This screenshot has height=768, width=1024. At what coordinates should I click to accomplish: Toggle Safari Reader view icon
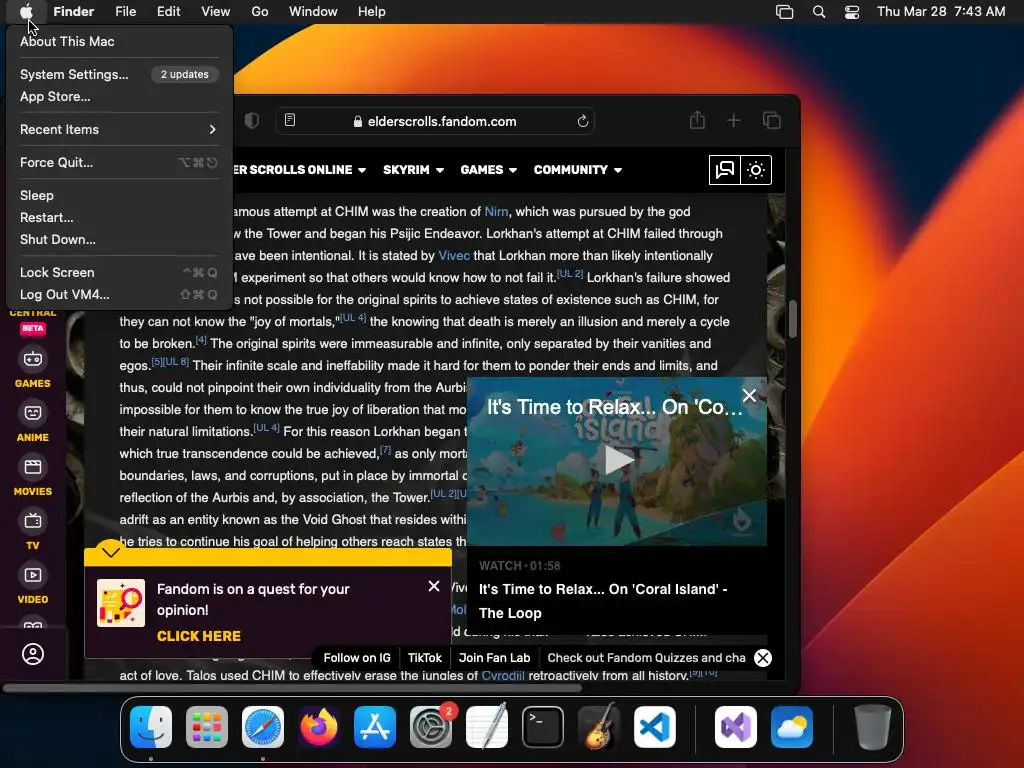290,120
